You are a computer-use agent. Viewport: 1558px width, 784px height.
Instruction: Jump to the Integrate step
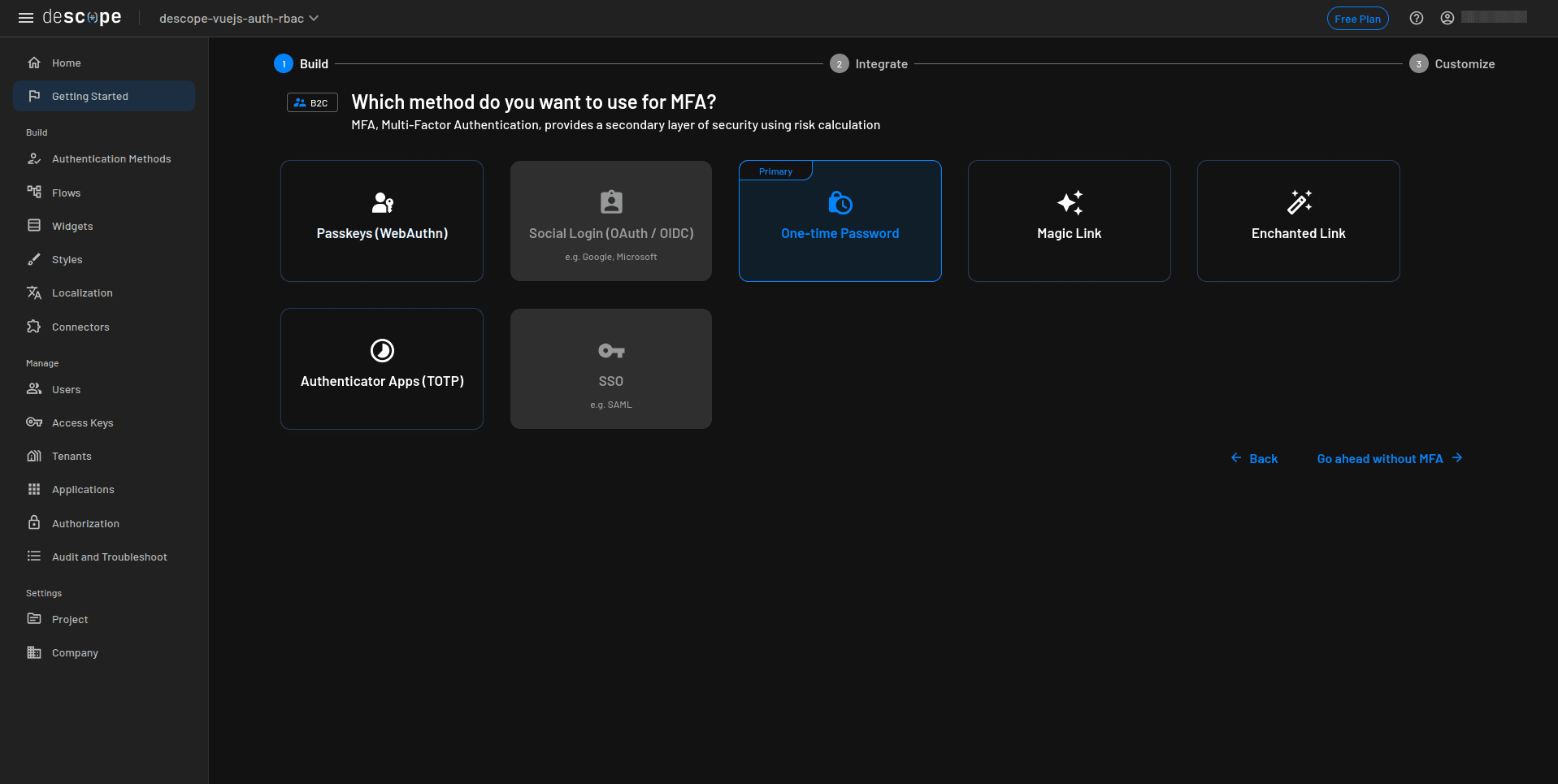click(869, 64)
